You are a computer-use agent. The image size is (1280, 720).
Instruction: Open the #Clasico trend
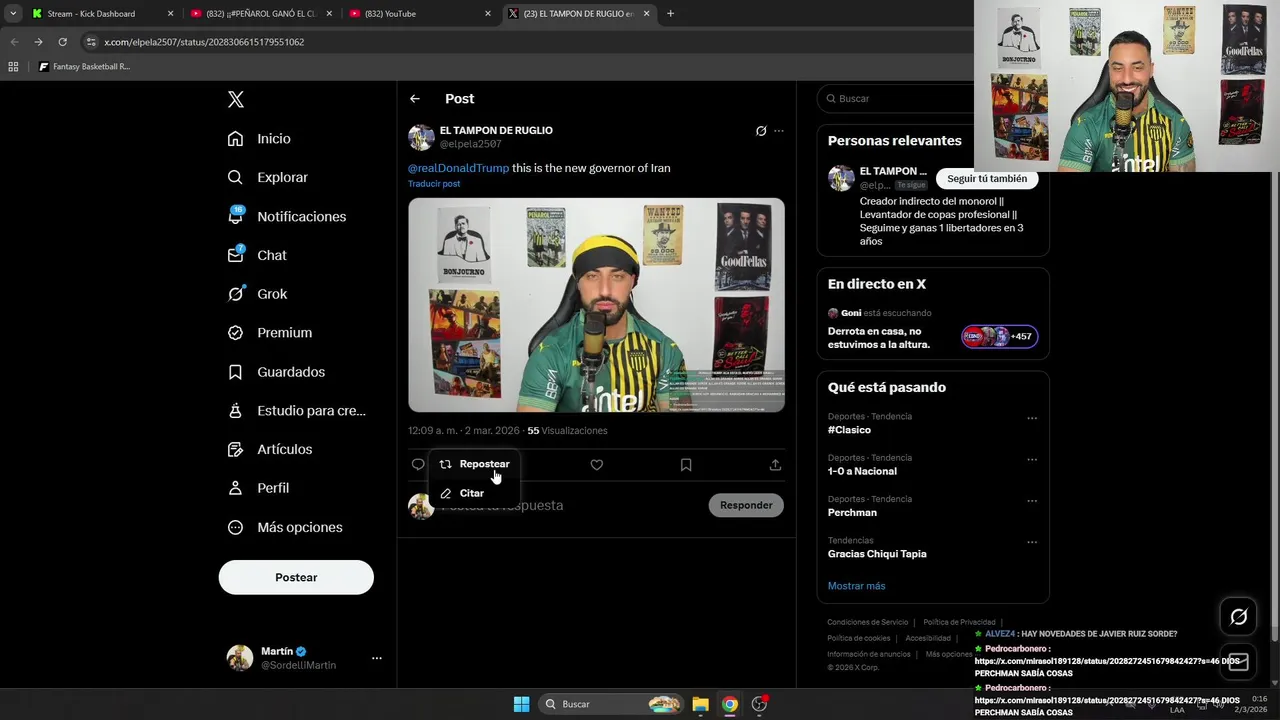coord(849,430)
